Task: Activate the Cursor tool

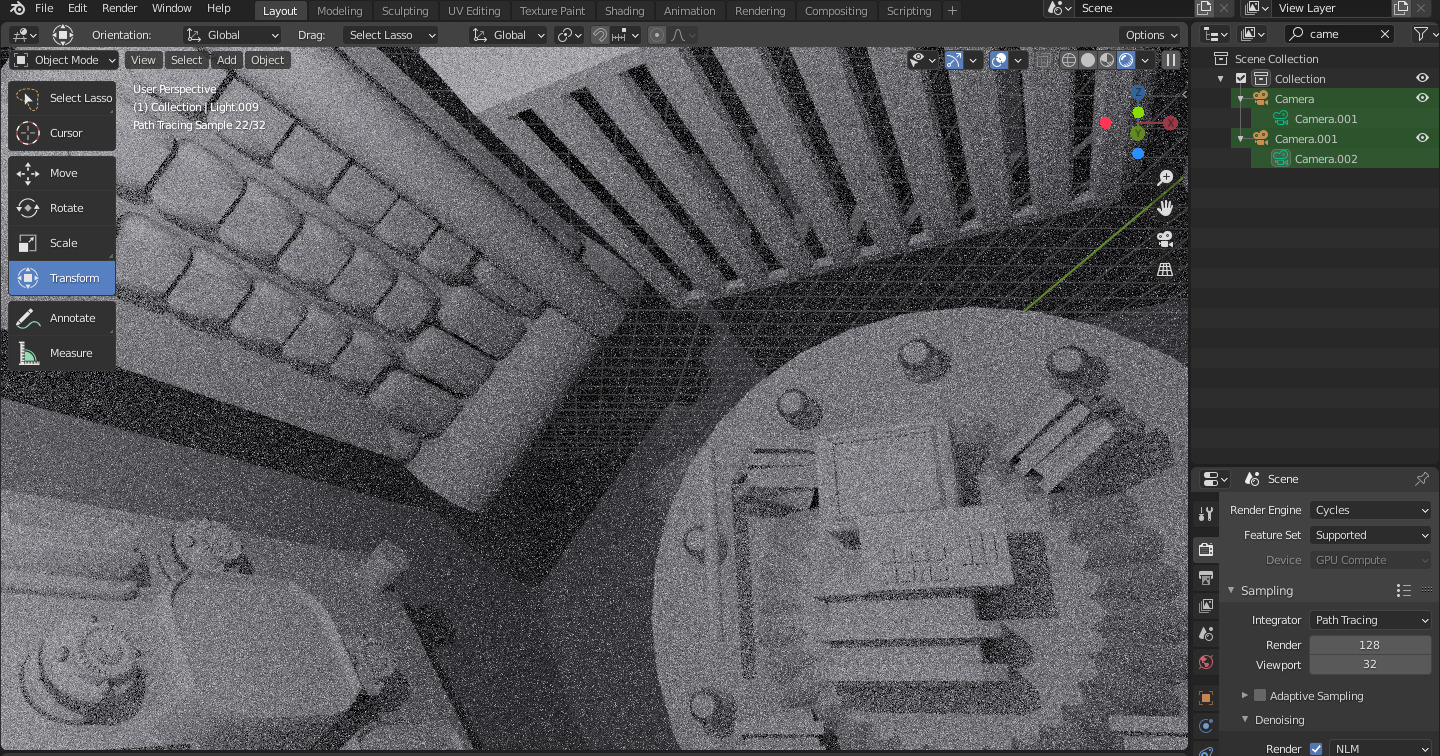Action: tap(62, 133)
